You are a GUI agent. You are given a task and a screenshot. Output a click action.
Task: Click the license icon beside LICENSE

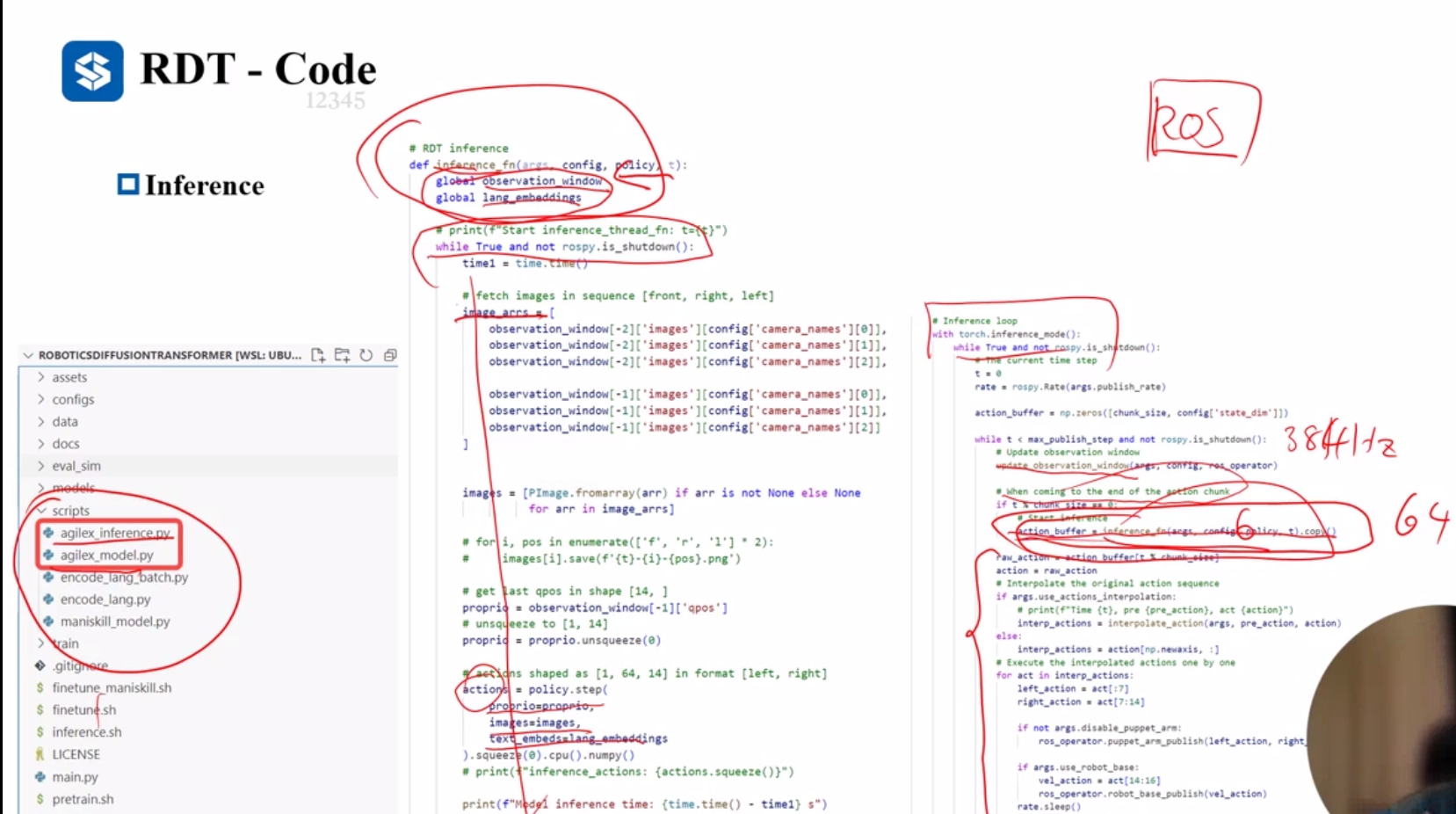[x=40, y=754]
